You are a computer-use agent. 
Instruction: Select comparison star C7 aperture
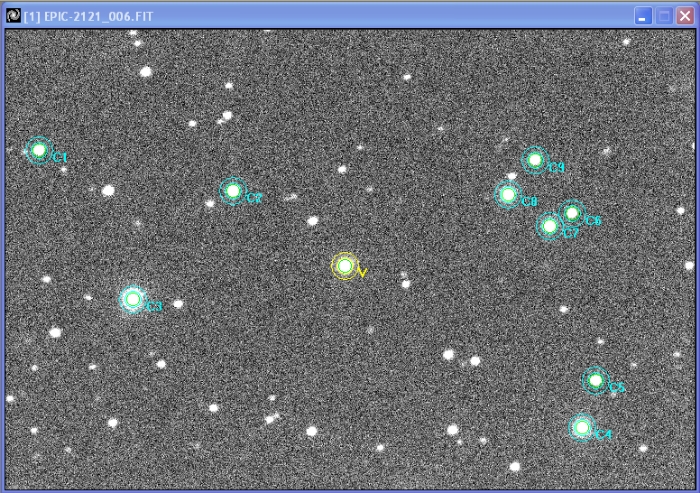click(x=549, y=226)
